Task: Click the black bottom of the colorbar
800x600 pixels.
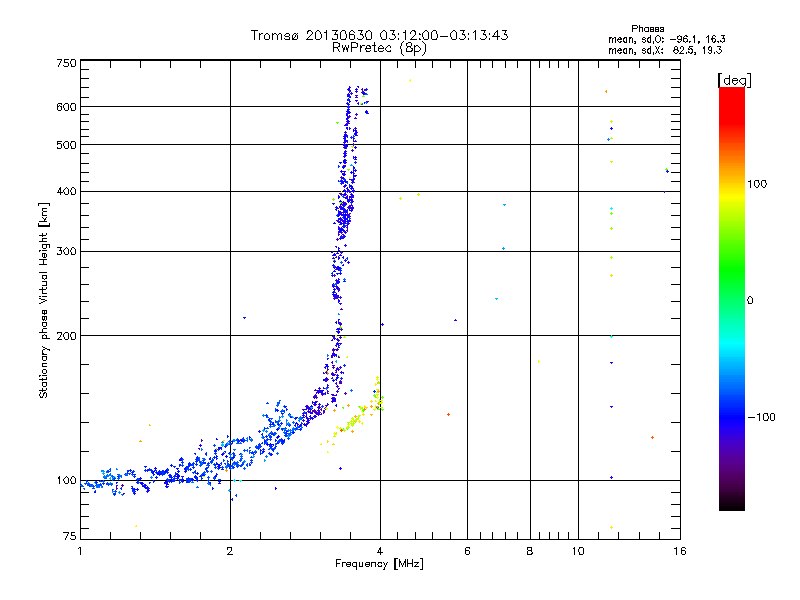Action: [732, 503]
